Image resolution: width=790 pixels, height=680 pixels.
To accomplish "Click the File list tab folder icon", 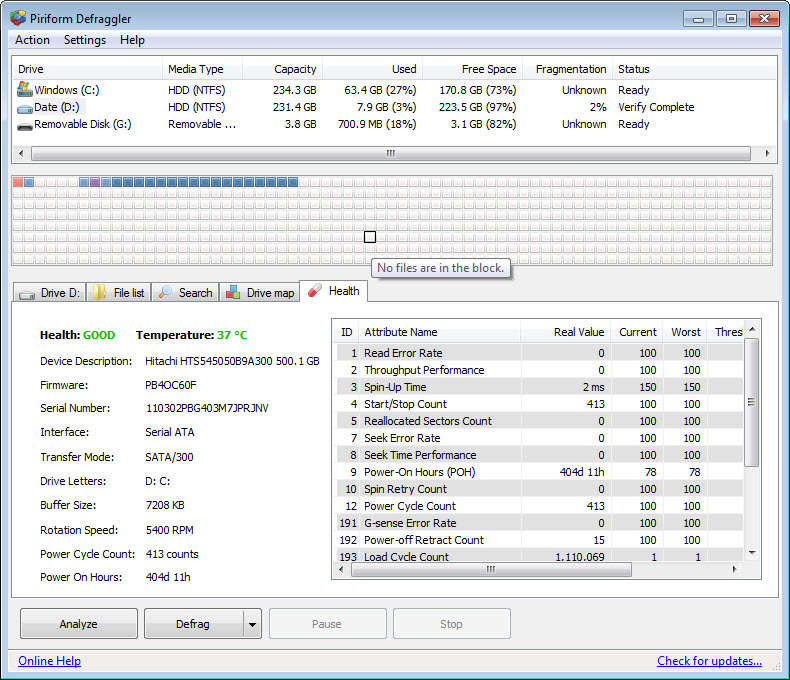I will pos(99,292).
